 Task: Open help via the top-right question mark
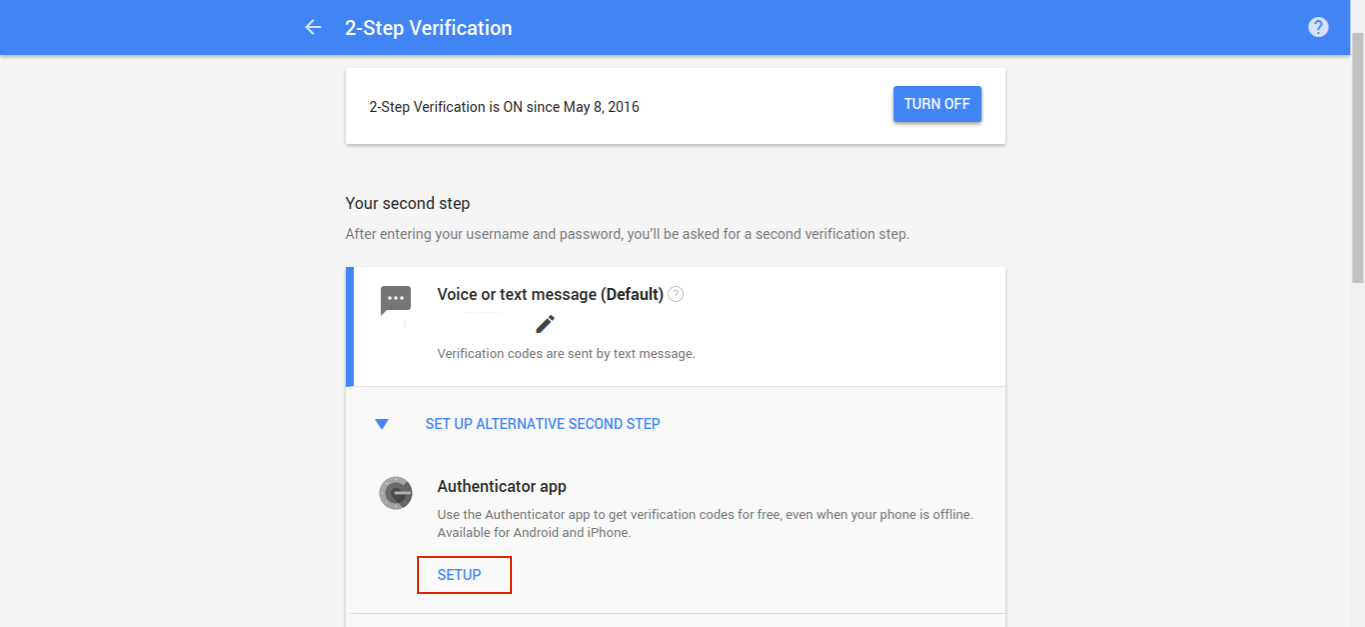pyautogui.click(x=1318, y=27)
